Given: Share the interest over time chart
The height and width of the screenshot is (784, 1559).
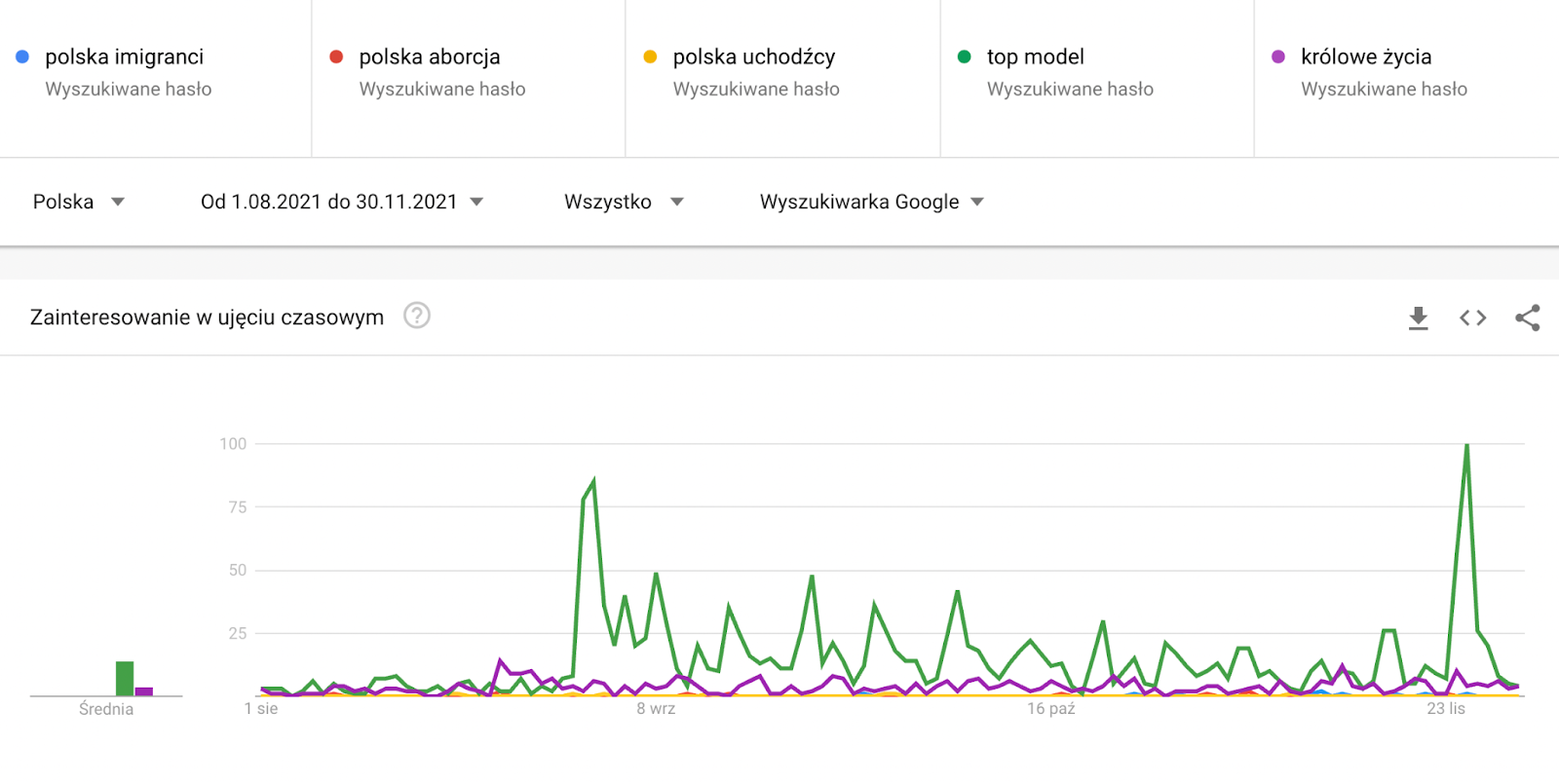Looking at the screenshot, I should [1527, 317].
